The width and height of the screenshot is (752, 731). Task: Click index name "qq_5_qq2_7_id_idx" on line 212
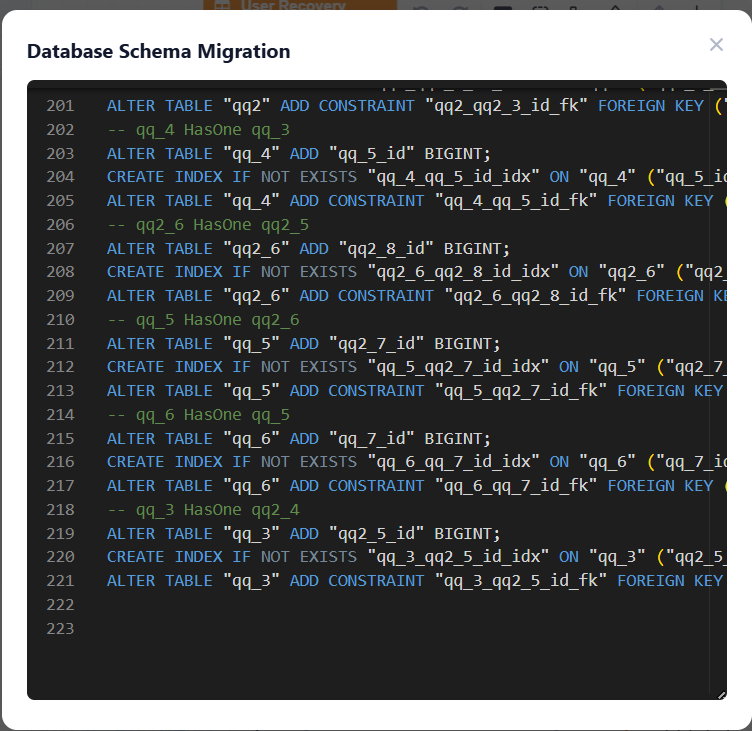point(458,367)
